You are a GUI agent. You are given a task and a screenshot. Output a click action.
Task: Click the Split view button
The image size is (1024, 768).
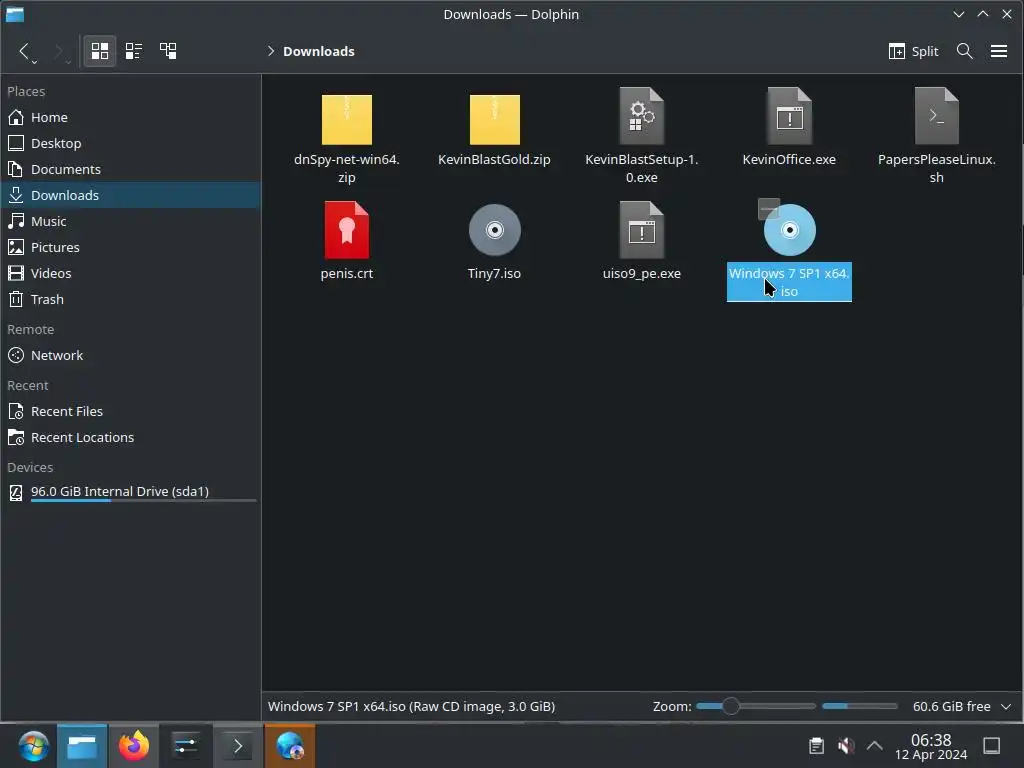point(913,51)
